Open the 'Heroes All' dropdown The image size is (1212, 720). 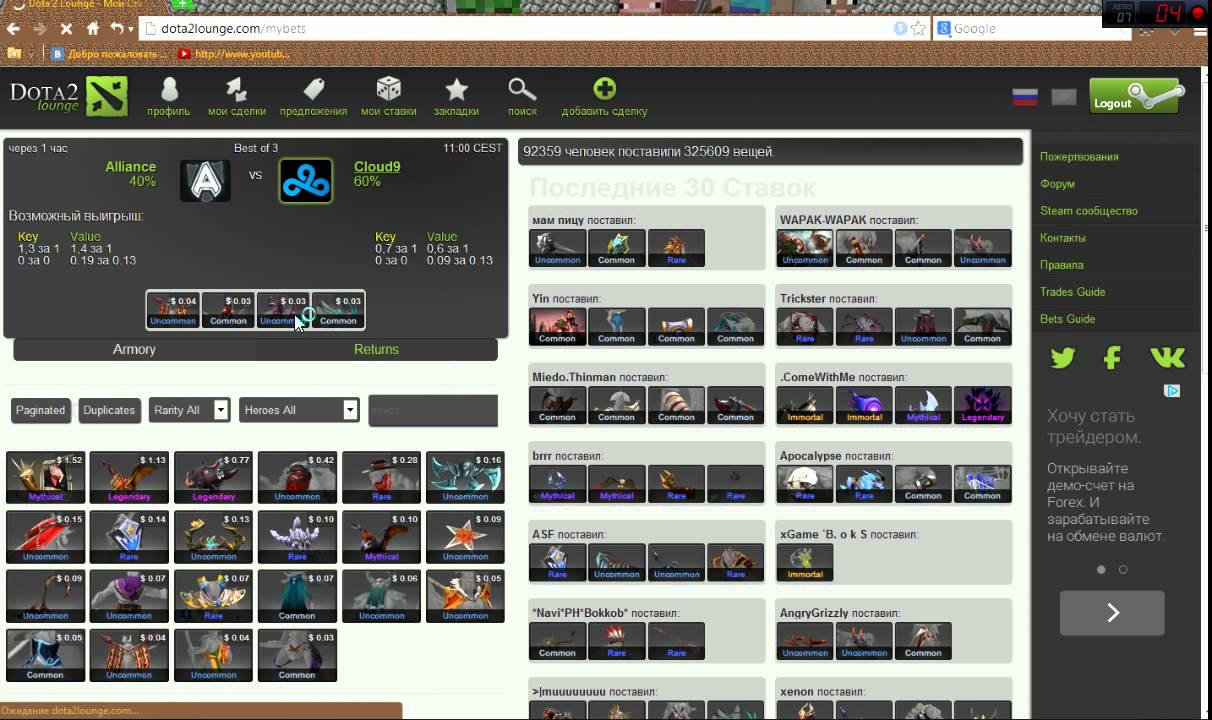(x=298, y=410)
